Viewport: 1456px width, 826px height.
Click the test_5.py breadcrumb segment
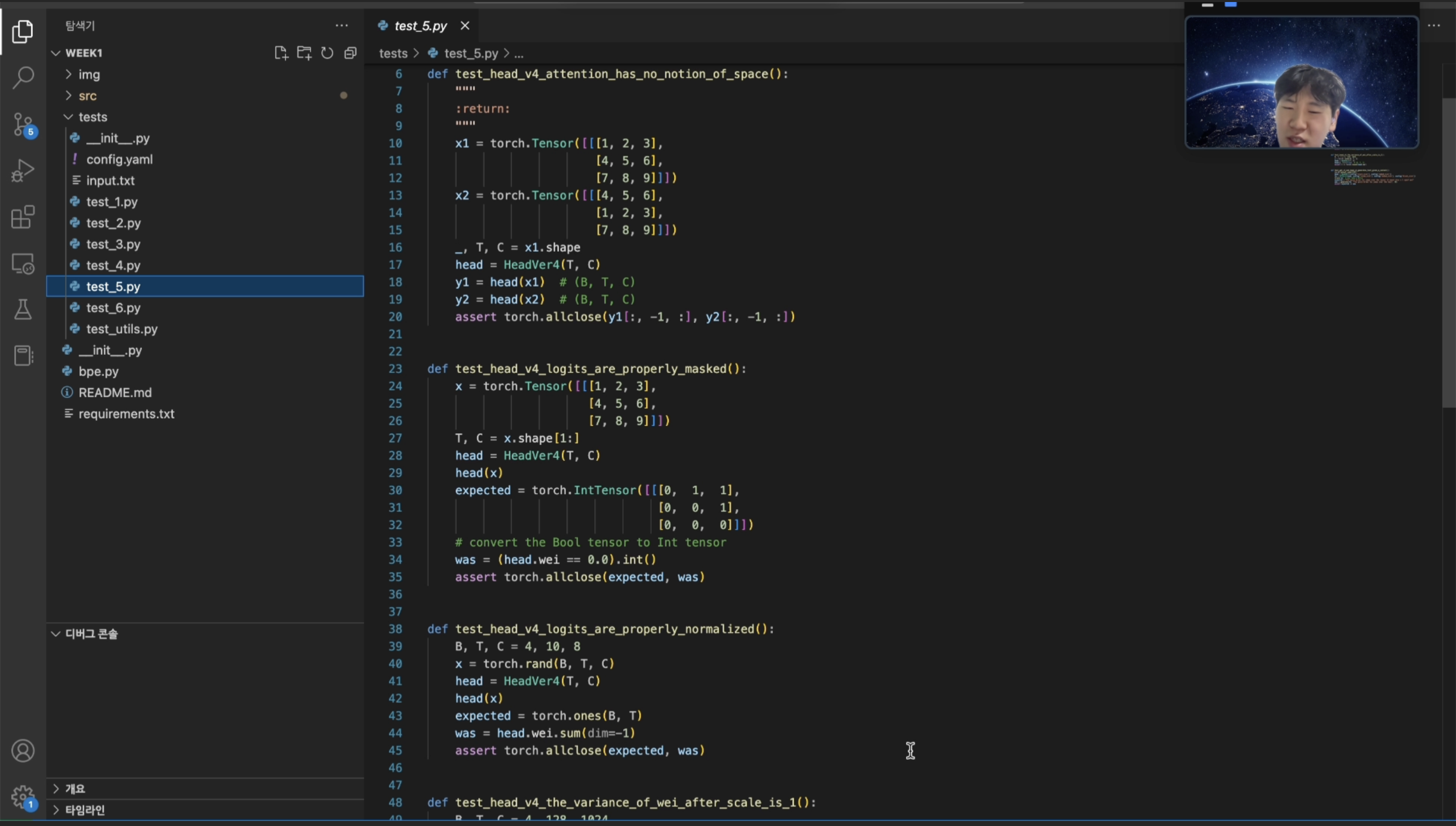point(471,53)
